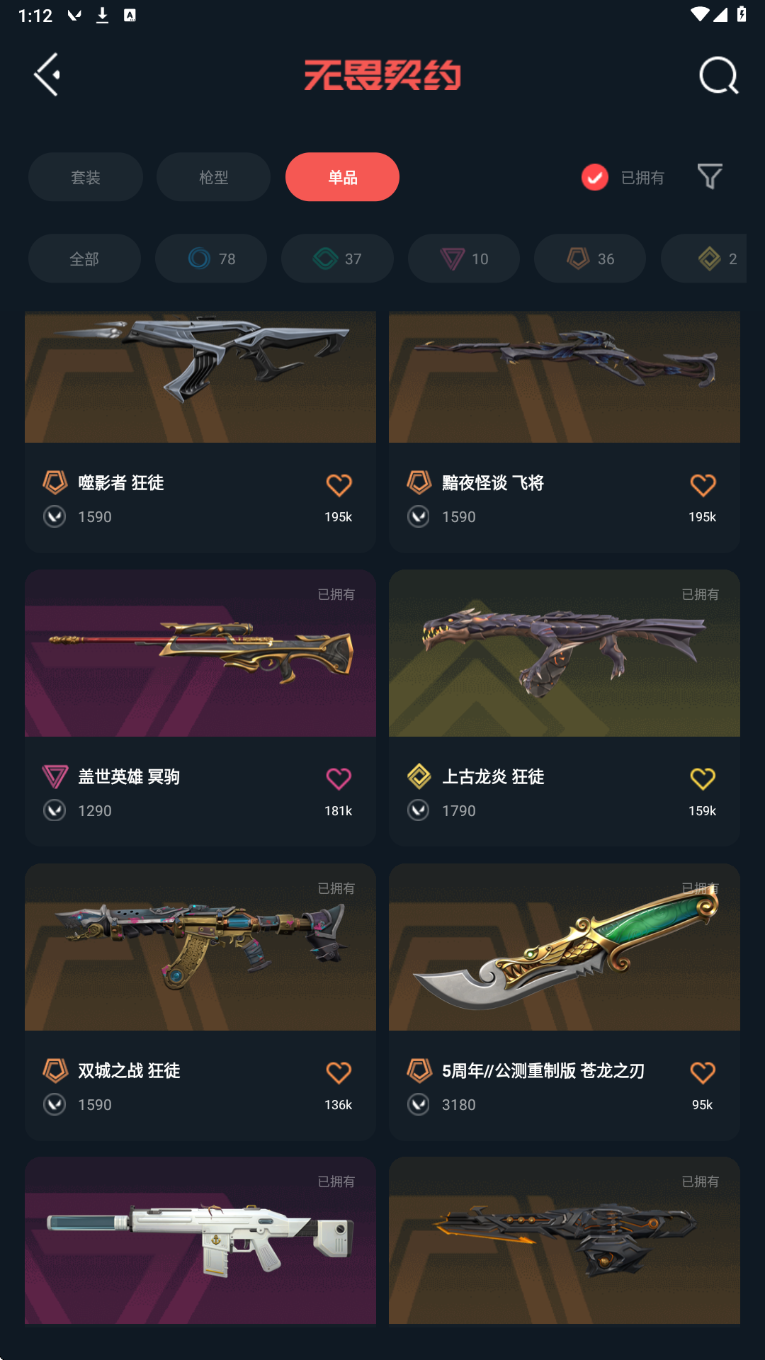The height and width of the screenshot is (1360, 765).
Task: Tap yellow heart on 上古龙炎 狂徒
Action: tap(703, 778)
